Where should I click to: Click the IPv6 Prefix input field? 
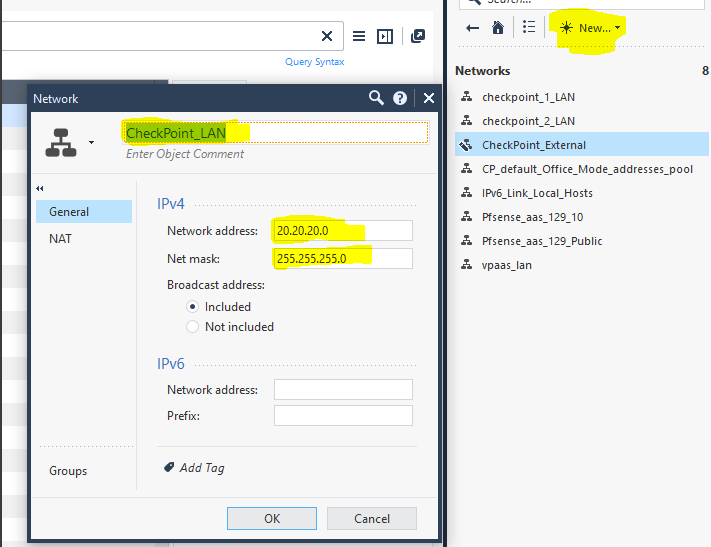343,415
